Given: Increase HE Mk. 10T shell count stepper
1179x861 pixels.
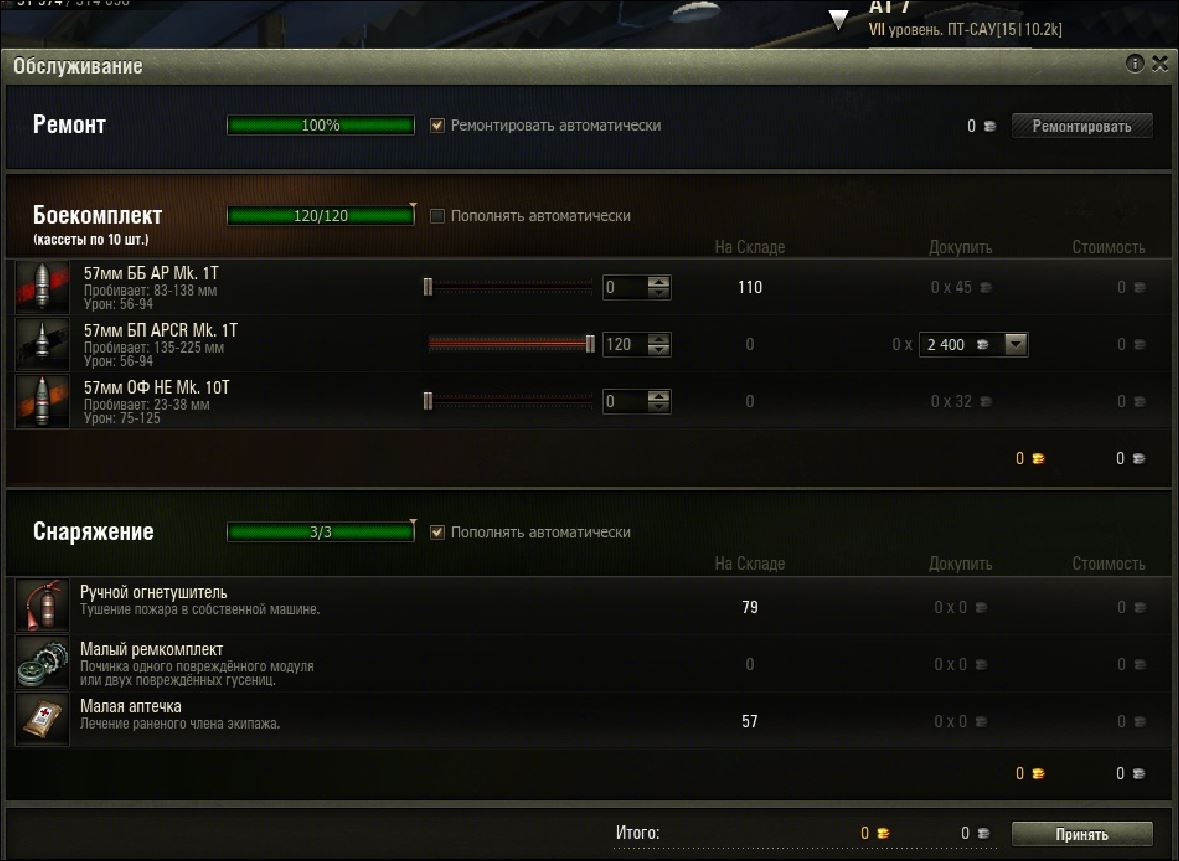Looking at the screenshot, I should point(659,396).
